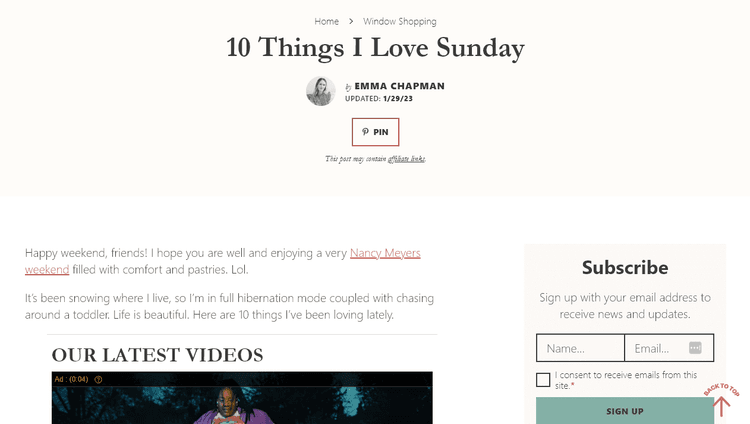
Task: Go to Window Shopping category breadcrumb
Action: click(399, 21)
